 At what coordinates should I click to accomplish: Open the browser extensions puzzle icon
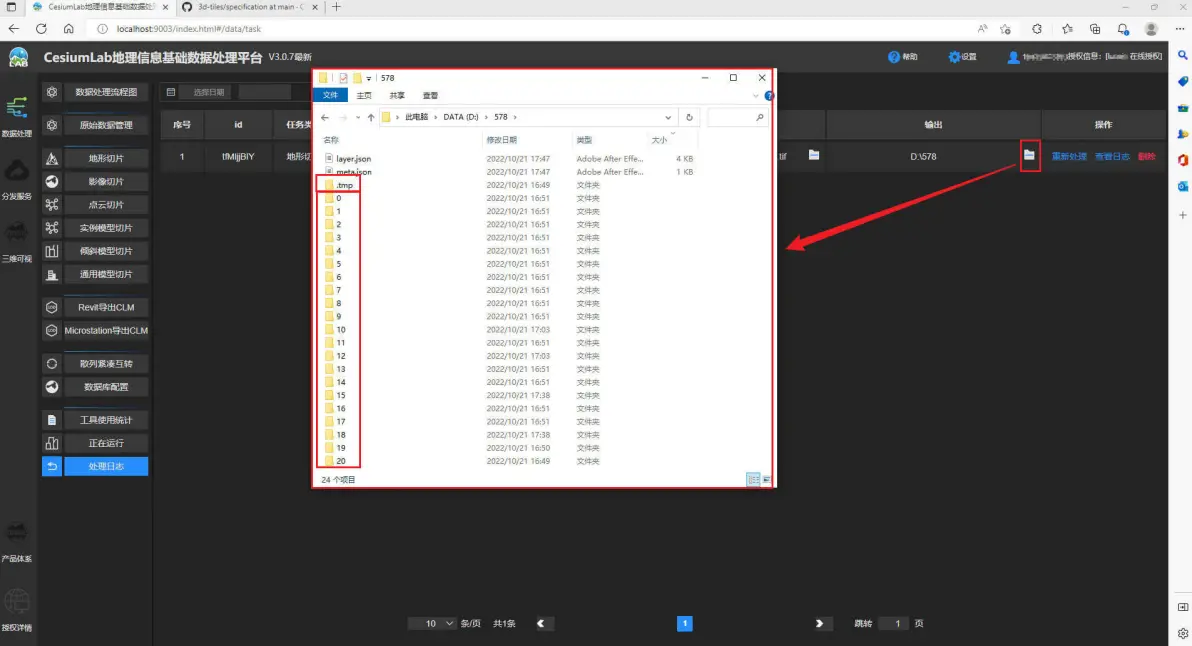coord(1037,29)
